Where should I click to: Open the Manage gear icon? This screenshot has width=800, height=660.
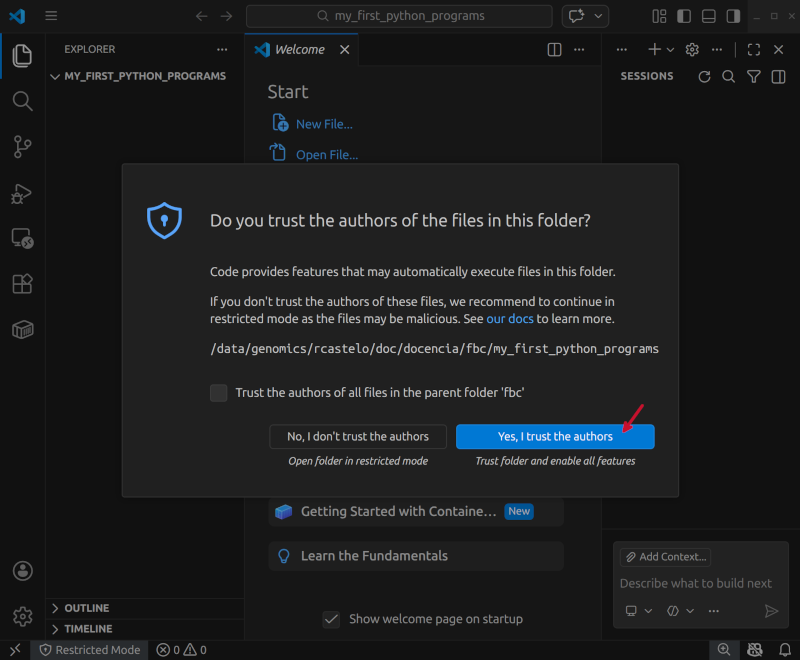22,616
